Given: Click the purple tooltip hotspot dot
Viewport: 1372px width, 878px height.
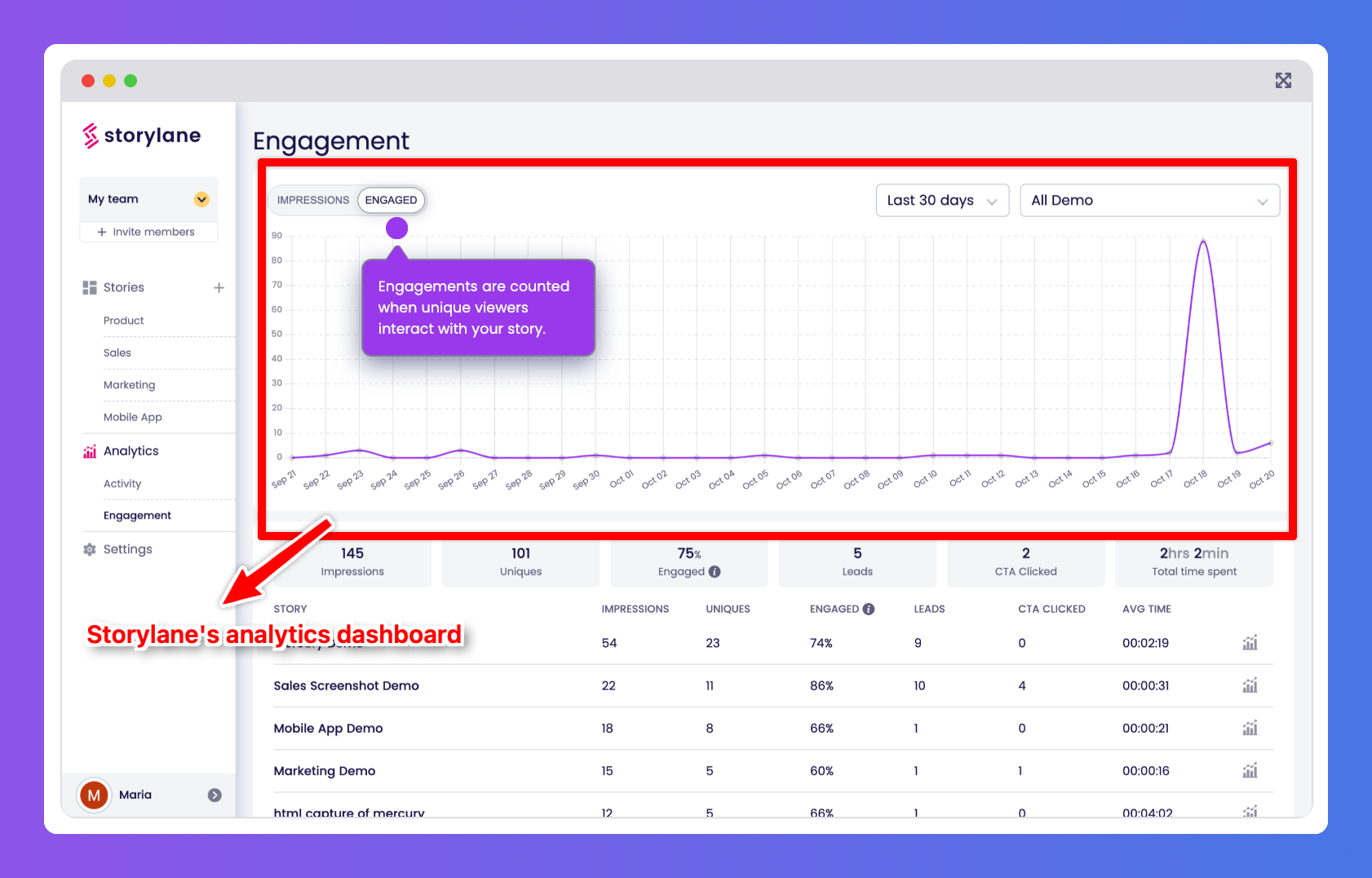Looking at the screenshot, I should pos(396,228).
